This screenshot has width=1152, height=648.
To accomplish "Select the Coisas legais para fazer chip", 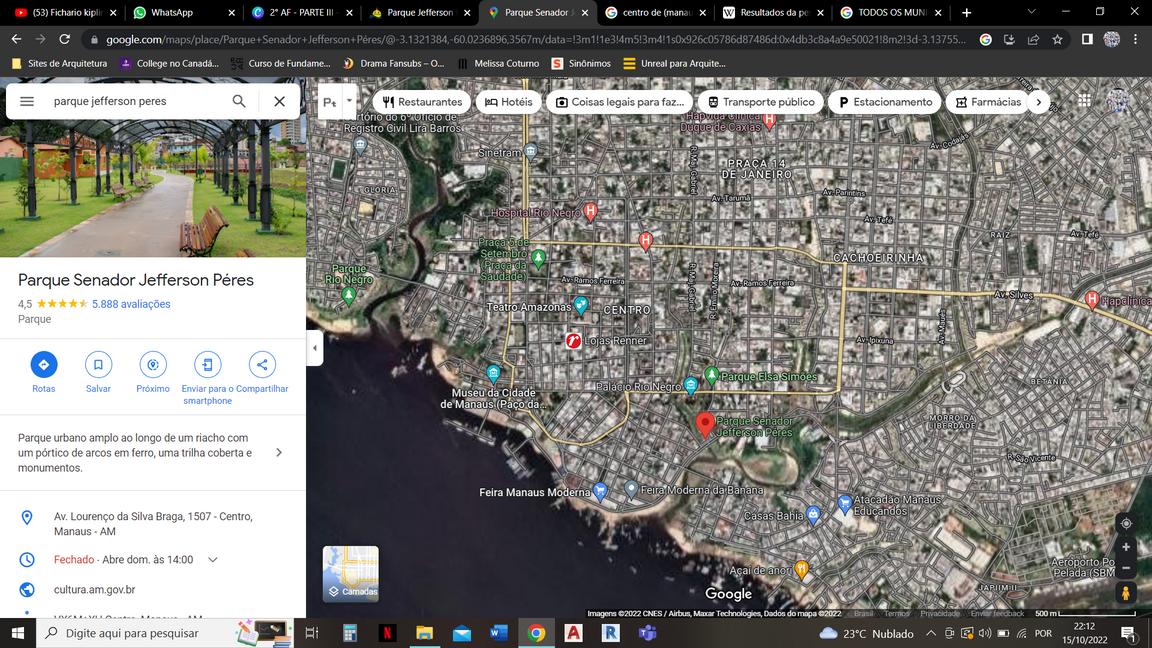I will (619, 102).
